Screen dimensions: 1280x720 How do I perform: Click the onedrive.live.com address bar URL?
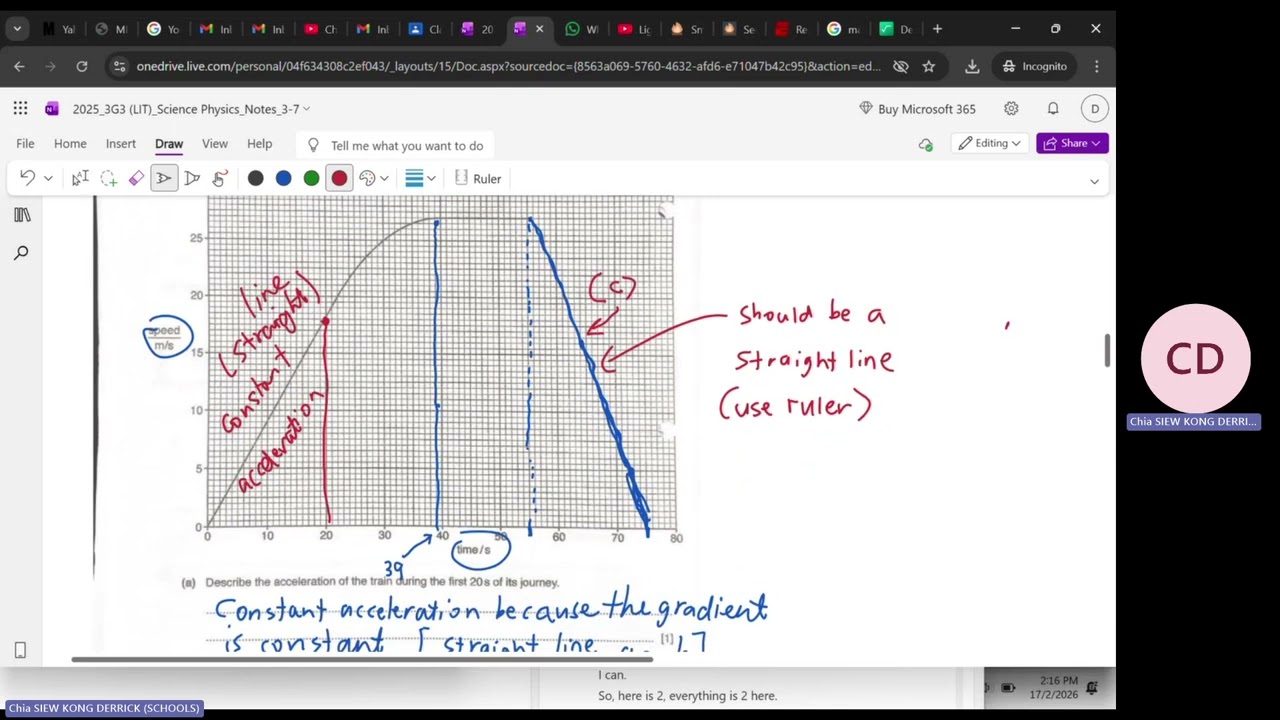point(508,66)
